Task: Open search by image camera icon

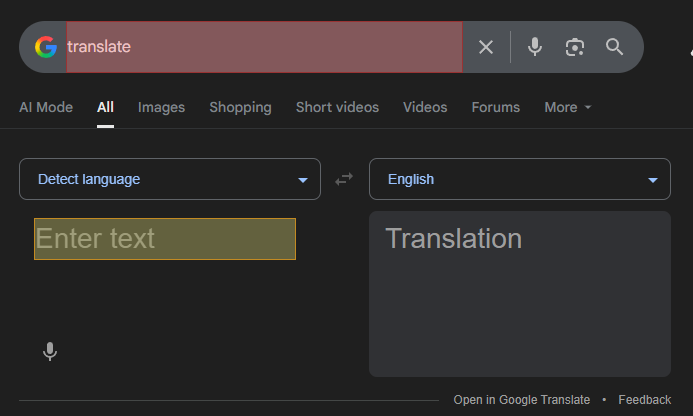Action: pyautogui.click(x=574, y=47)
